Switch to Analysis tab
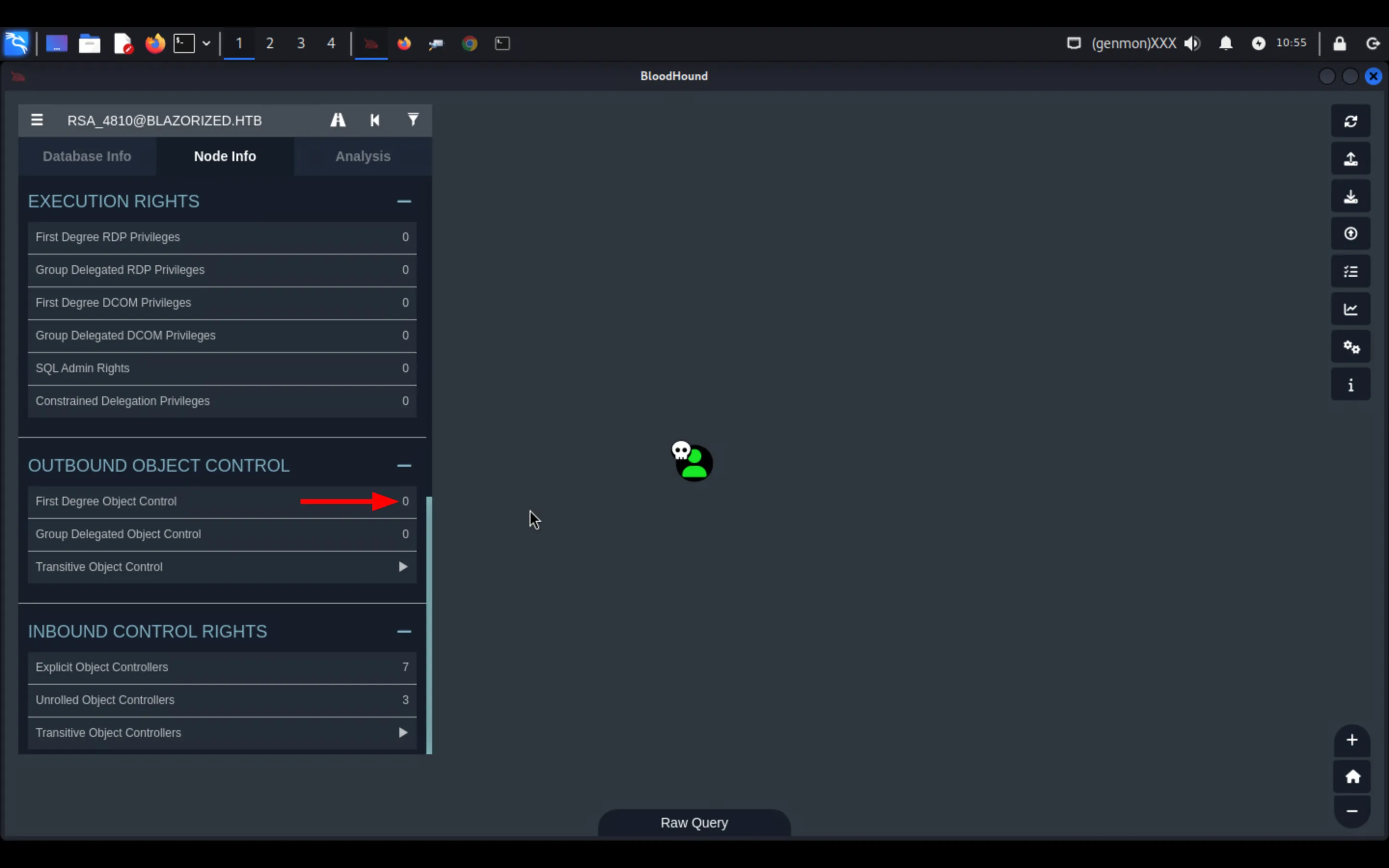Image resolution: width=1389 pixels, height=868 pixels. pos(363,156)
